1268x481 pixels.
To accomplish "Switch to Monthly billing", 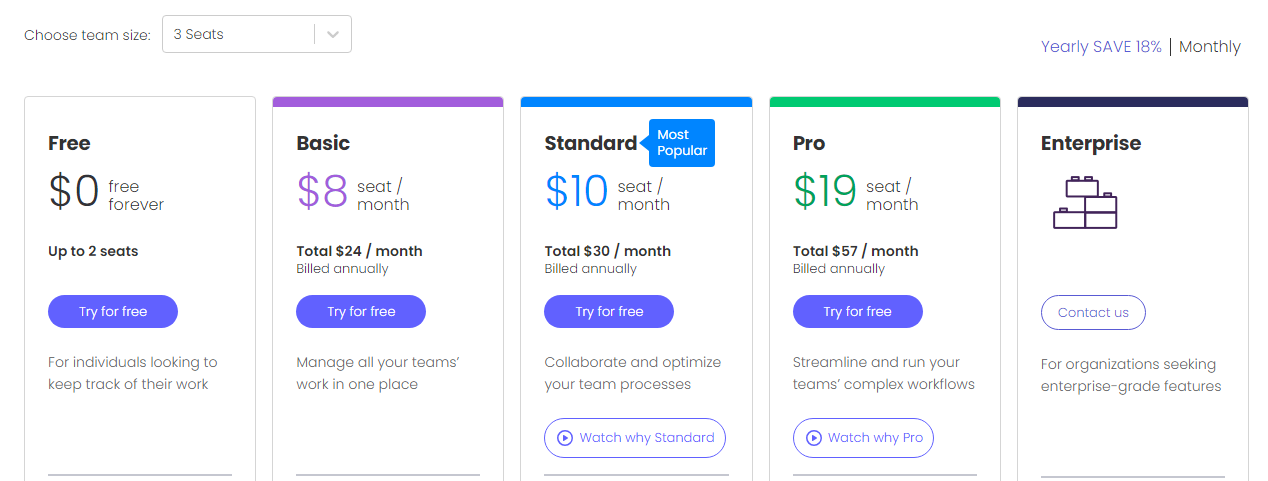I will [1210, 47].
